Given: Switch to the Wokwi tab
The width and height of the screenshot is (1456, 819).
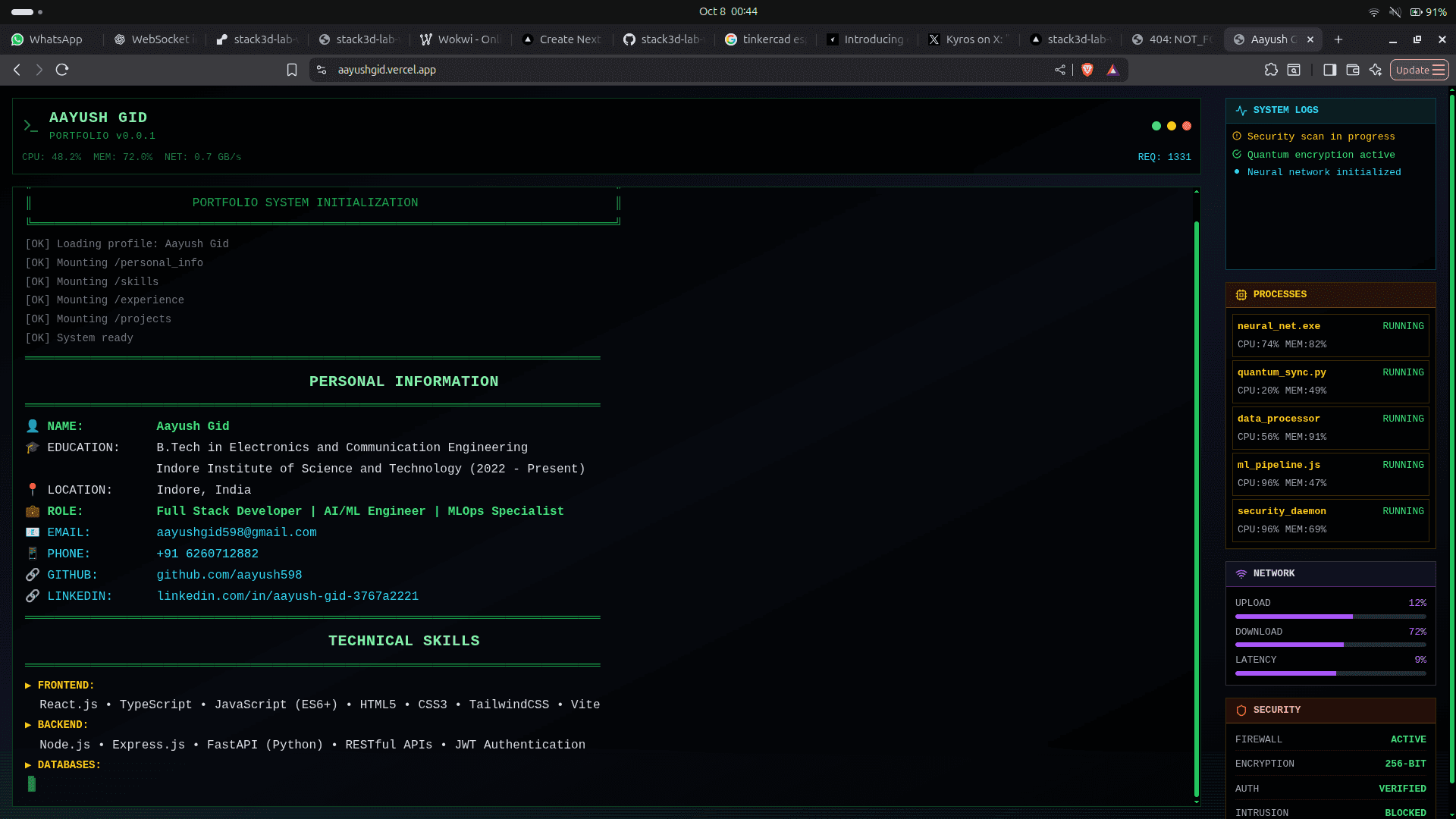Looking at the screenshot, I should pos(460,39).
